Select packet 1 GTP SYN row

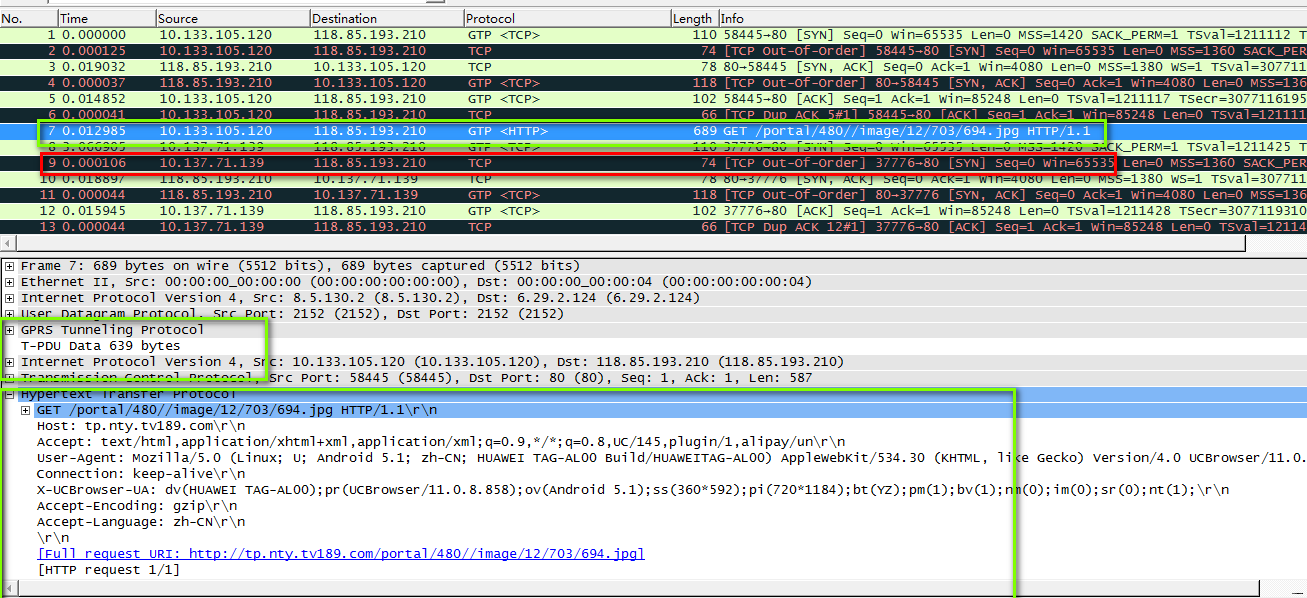pos(653,35)
